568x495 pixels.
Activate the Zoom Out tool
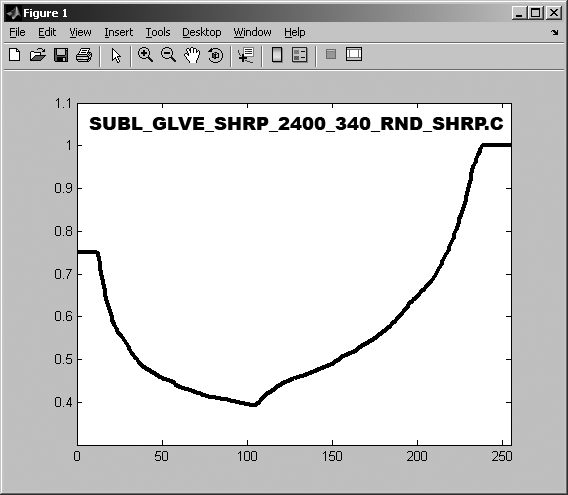click(168, 55)
